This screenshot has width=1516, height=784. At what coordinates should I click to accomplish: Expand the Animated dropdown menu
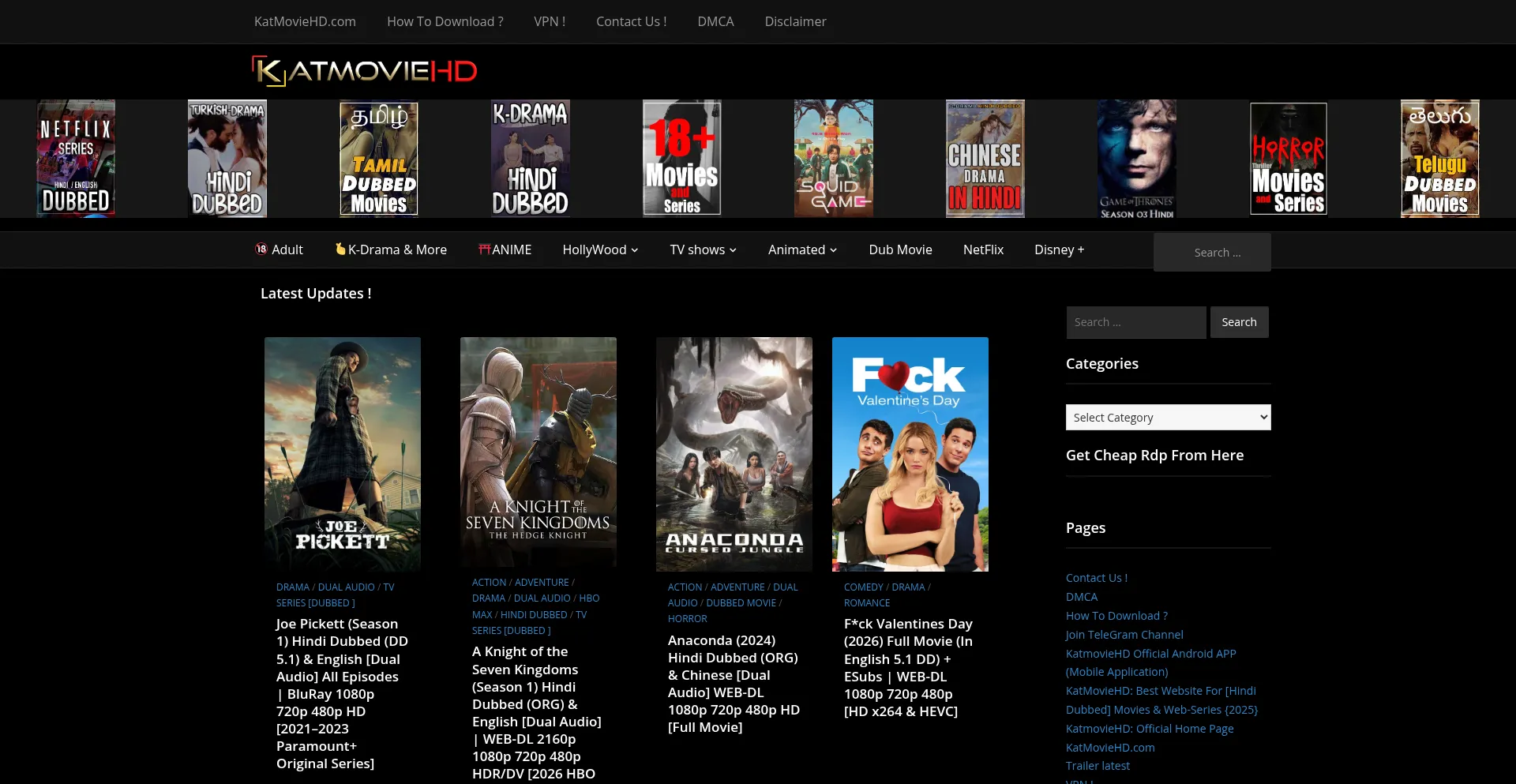(802, 249)
